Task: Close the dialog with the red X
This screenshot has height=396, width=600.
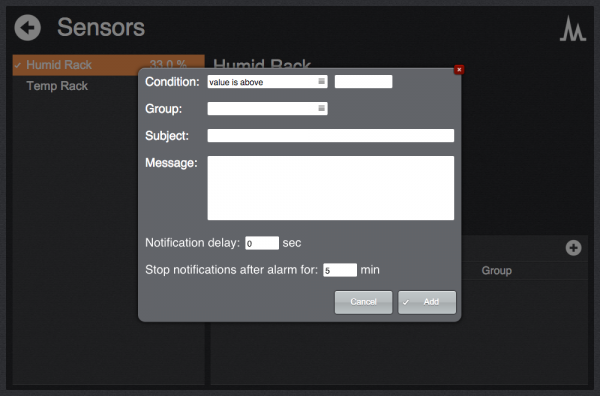Action: coord(459,70)
